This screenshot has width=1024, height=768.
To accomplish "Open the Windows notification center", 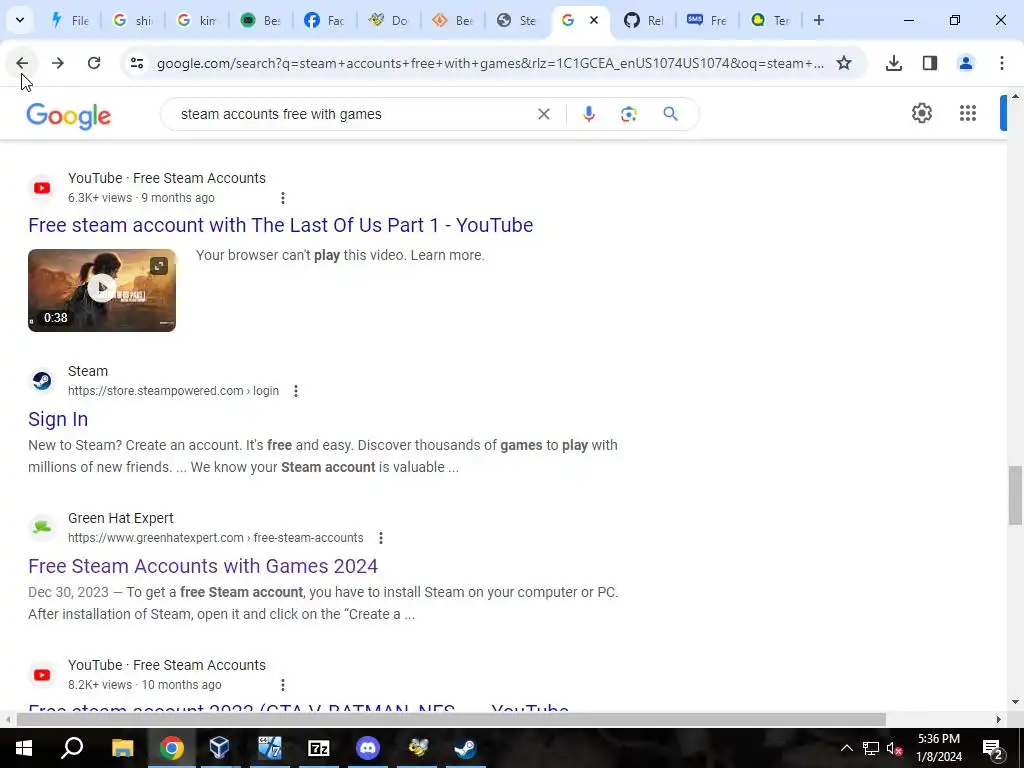I will tap(992, 748).
